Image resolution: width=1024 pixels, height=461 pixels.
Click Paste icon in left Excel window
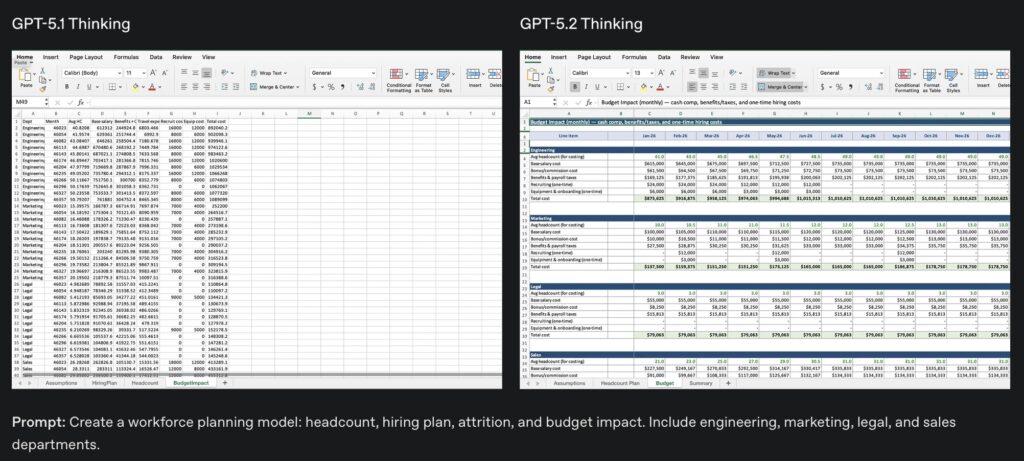(24, 78)
